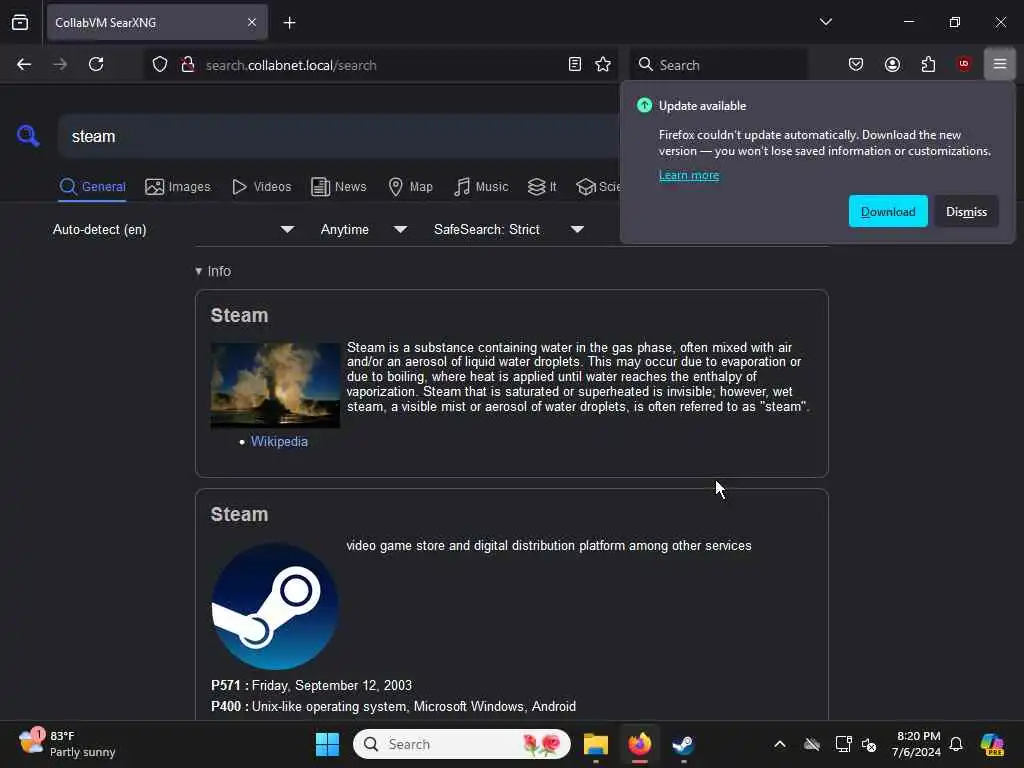Click the P571 release date line

pyautogui.click(x=312, y=685)
